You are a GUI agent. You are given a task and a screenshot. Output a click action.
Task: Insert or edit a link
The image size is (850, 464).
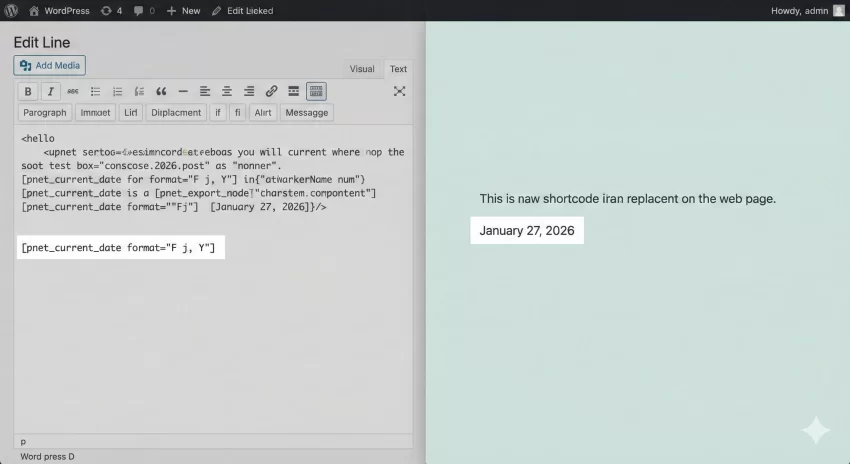[271, 92]
